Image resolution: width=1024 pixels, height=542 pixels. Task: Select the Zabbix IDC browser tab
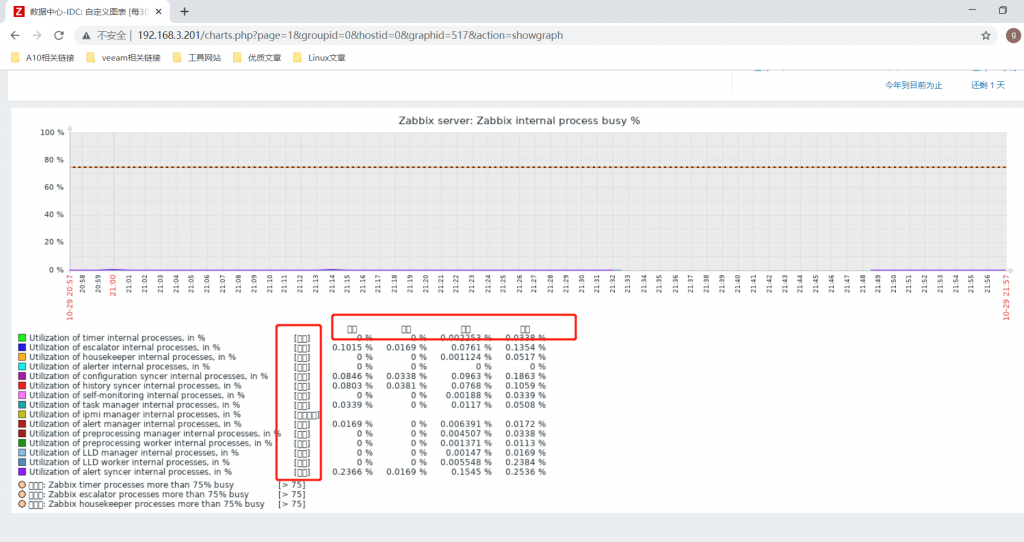[88, 11]
